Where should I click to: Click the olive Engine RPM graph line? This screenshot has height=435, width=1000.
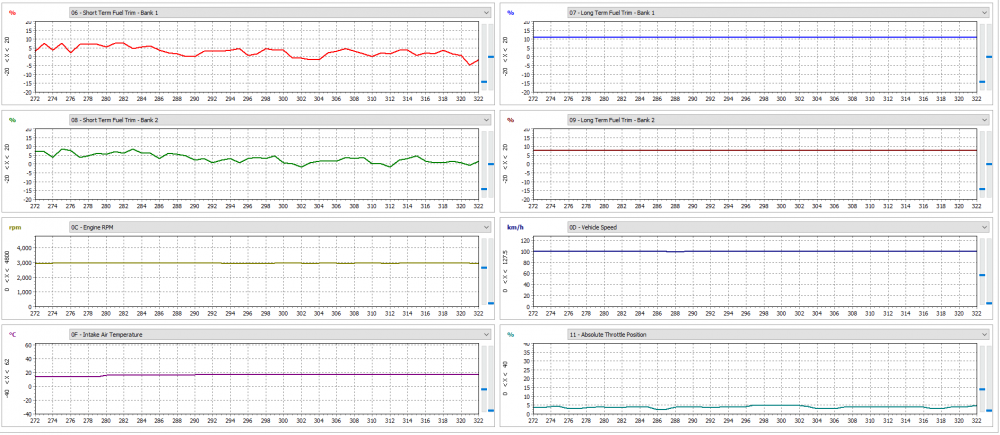click(256, 263)
